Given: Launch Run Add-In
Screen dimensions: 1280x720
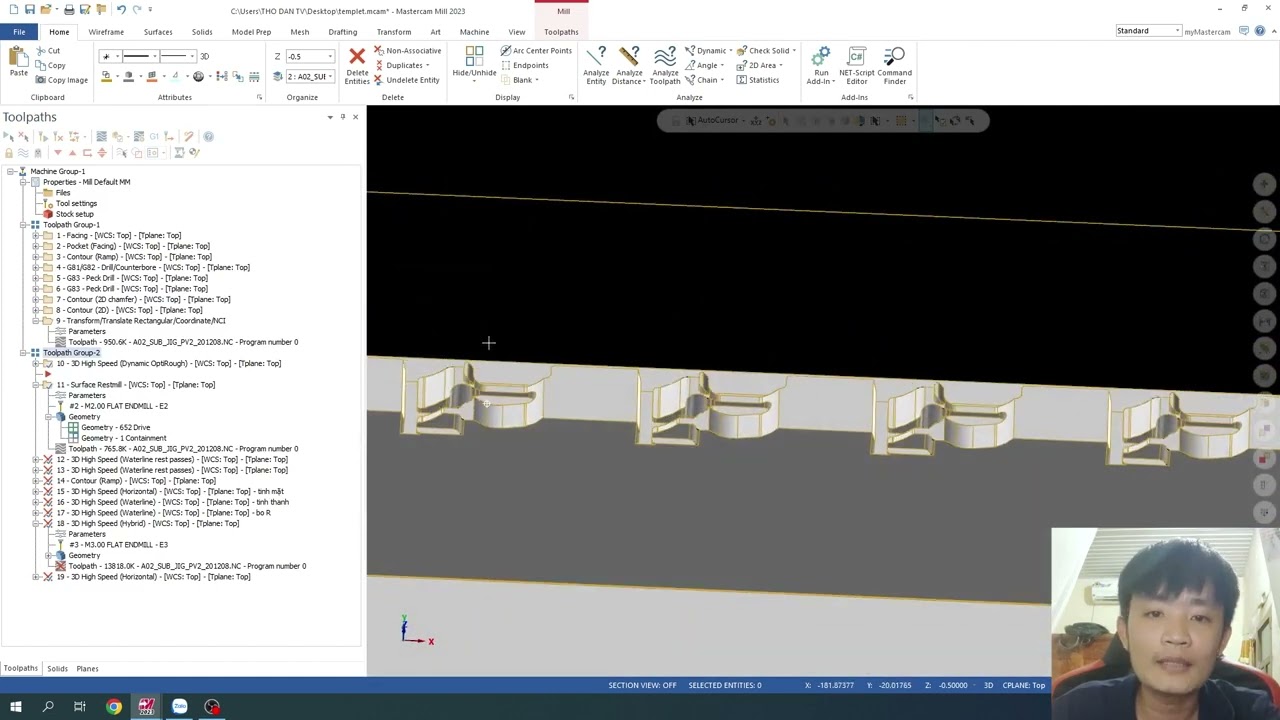Looking at the screenshot, I should (821, 65).
